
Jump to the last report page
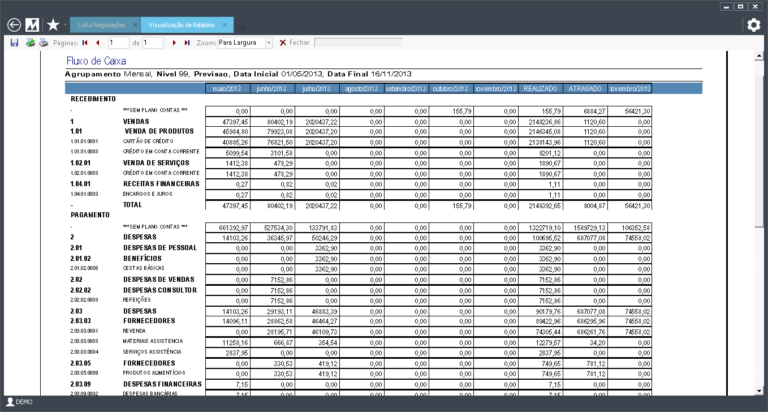coord(186,43)
